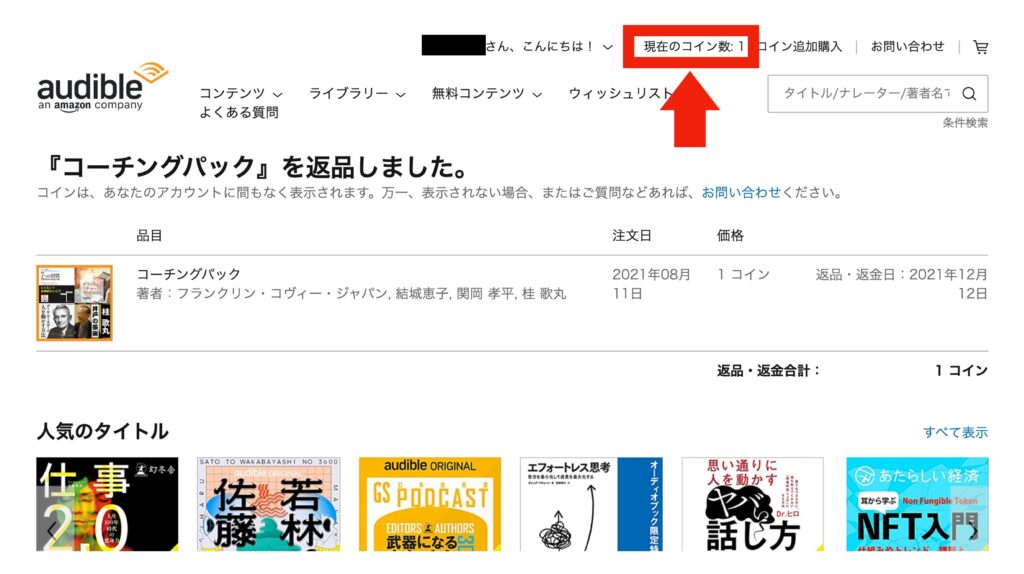The height and width of the screenshot is (574, 1024).
Task: Open the コーチングパック cover thumbnail
Action: (x=74, y=303)
